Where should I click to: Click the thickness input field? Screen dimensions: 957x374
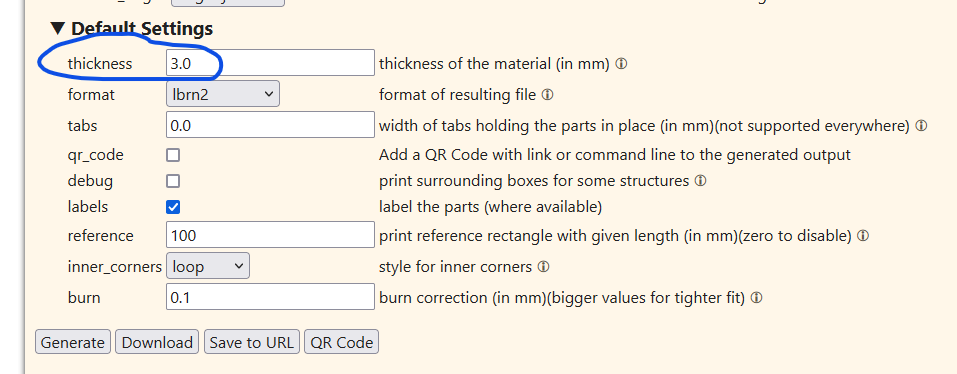pyautogui.click(x=270, y=63)
